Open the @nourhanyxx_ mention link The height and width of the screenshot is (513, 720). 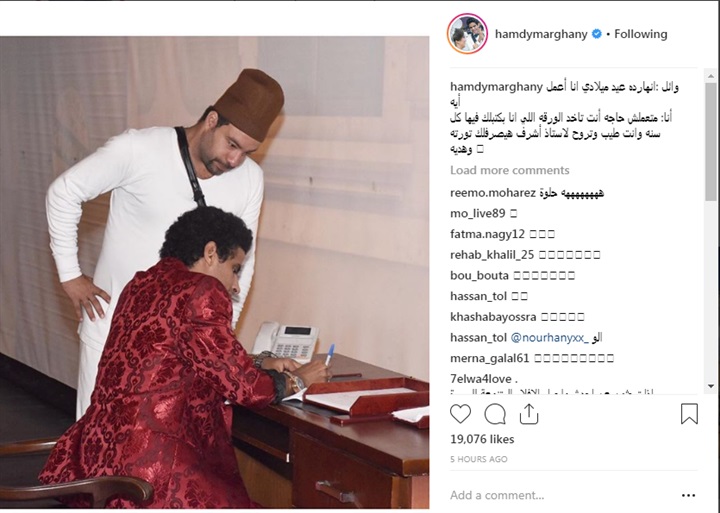coord(550,338)
